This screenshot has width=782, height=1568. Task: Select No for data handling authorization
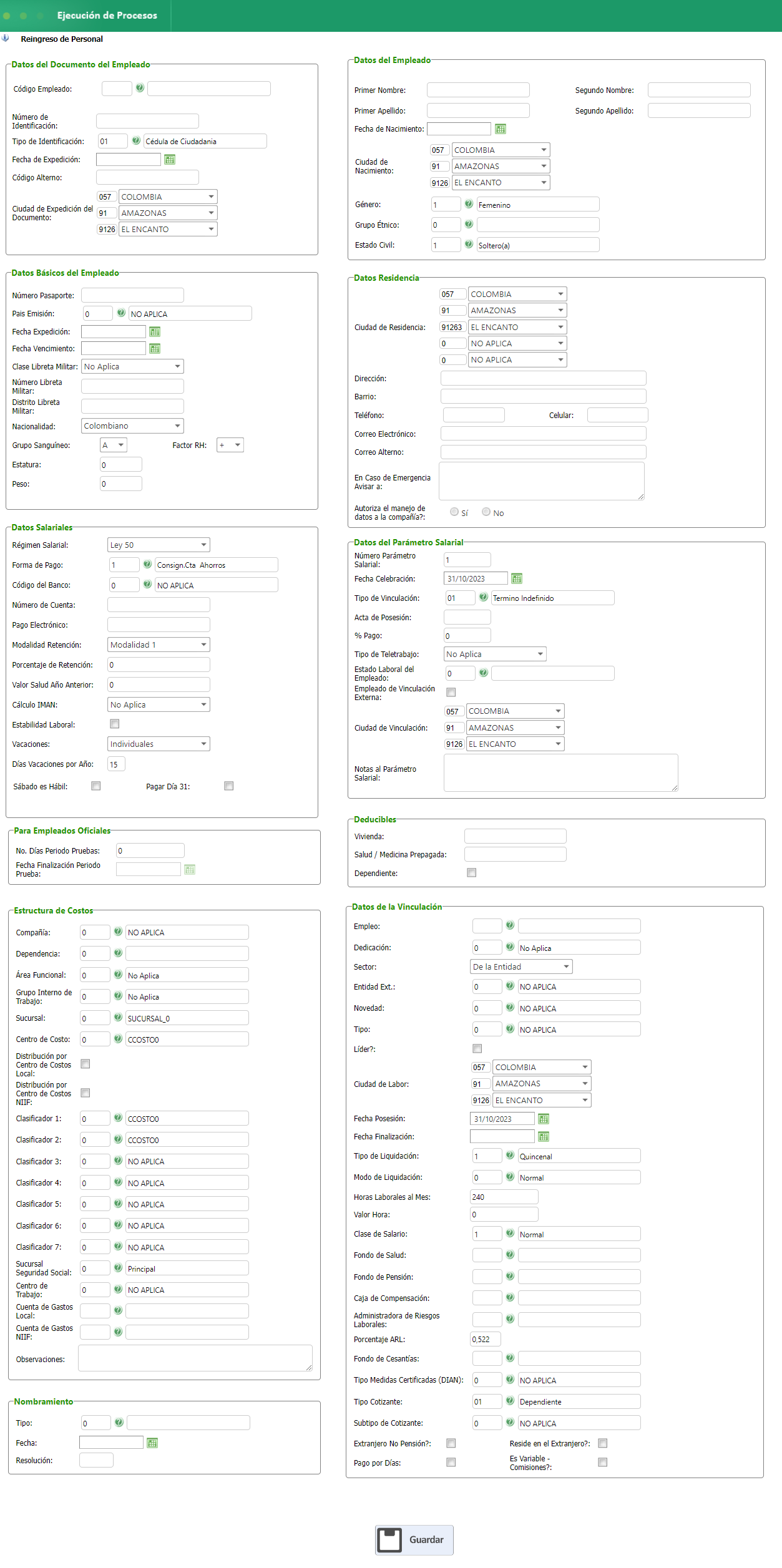[x=486, y=512]
